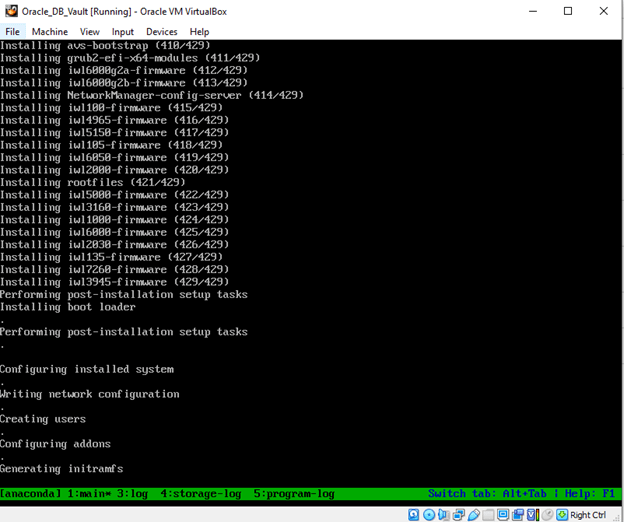Select the 3:log tab label
The width and height of the screenshot is (624, 522).
(x=132, y=494)
